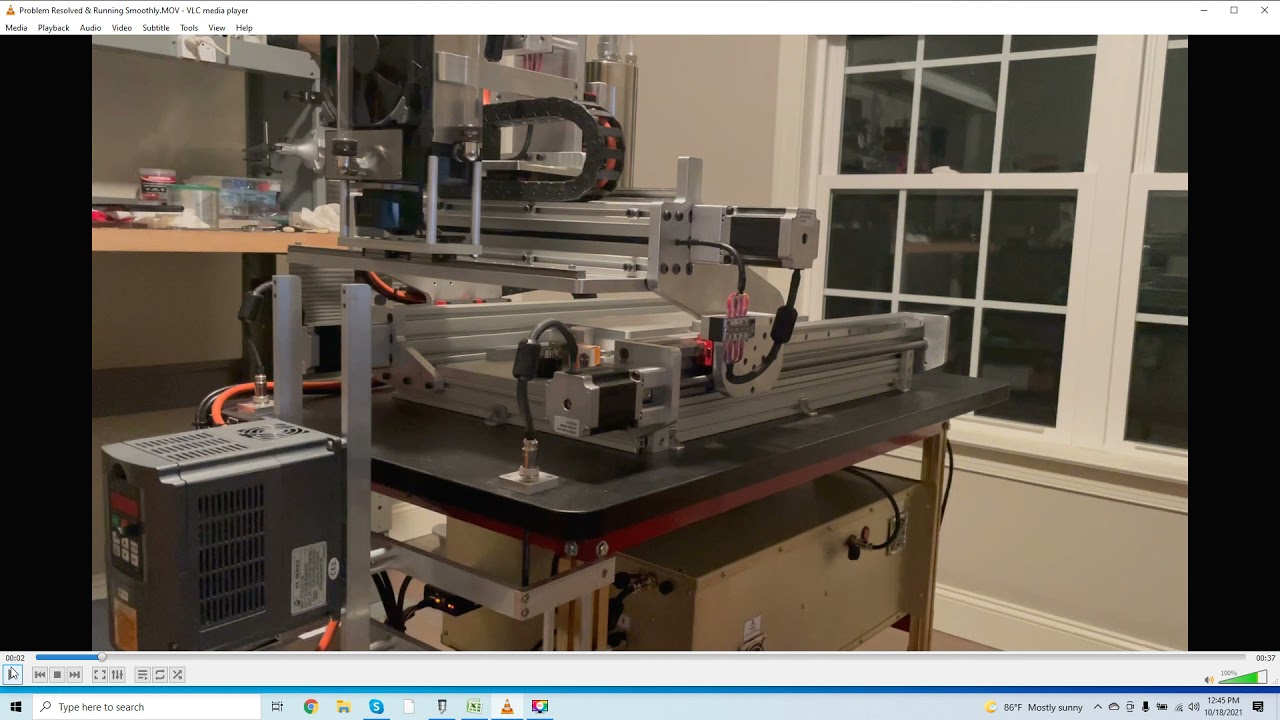The image size is (1280, 720).
Task: Toggle loop playback mode
Action: click(160, 675)
